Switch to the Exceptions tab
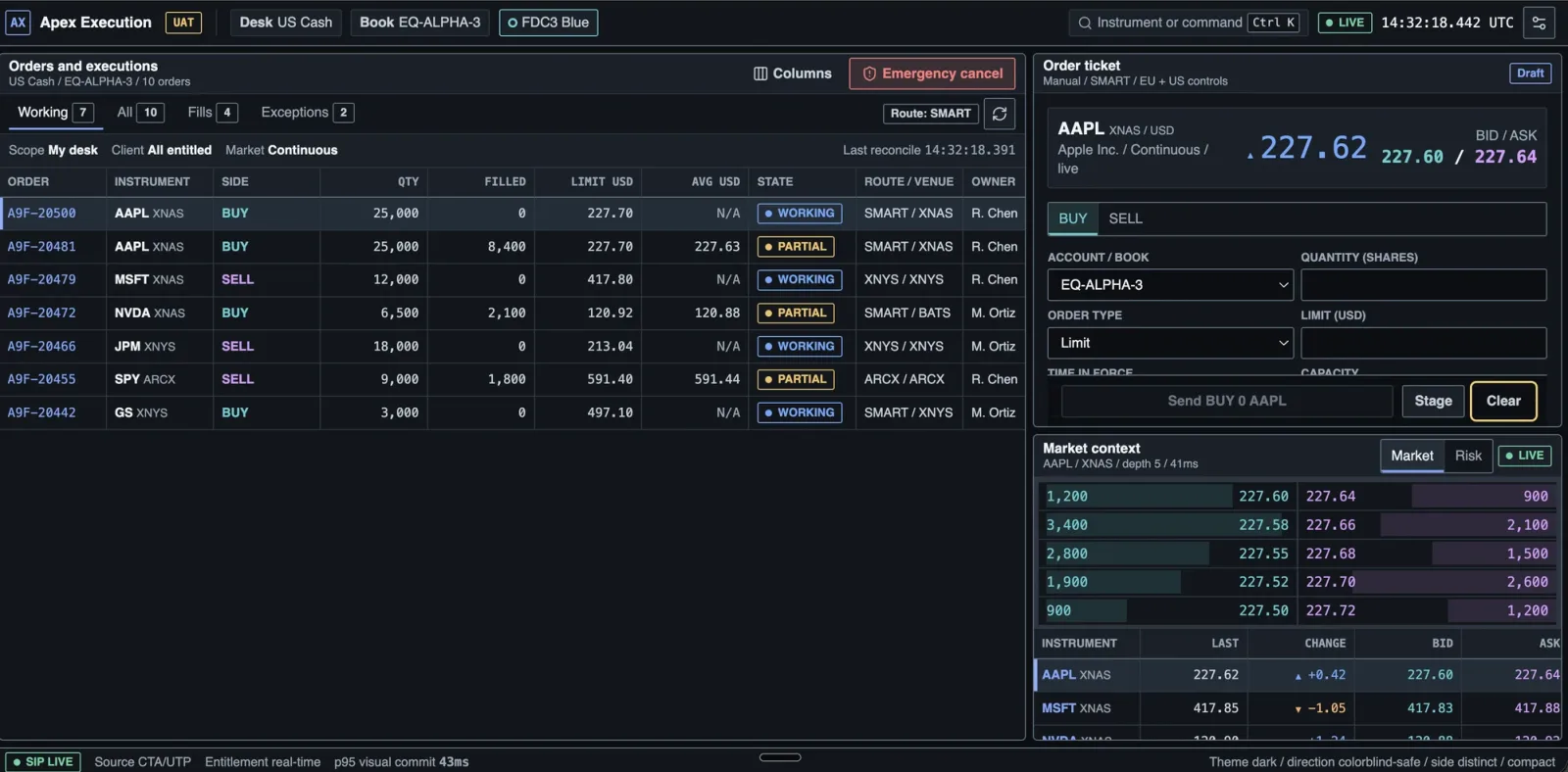The width and height of the screenshot is (1568, 772). (x=307, y=113)
